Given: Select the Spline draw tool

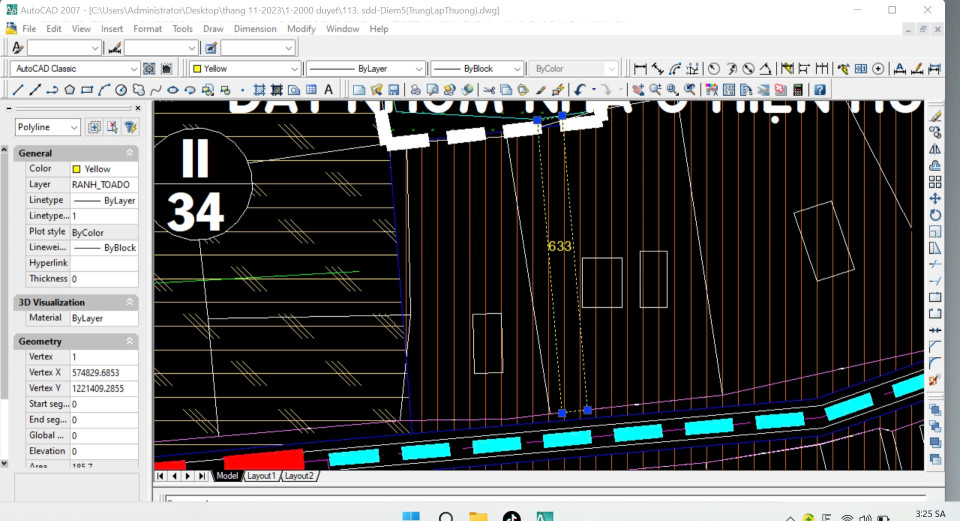Looking at the screenshot, I should 156,90.
